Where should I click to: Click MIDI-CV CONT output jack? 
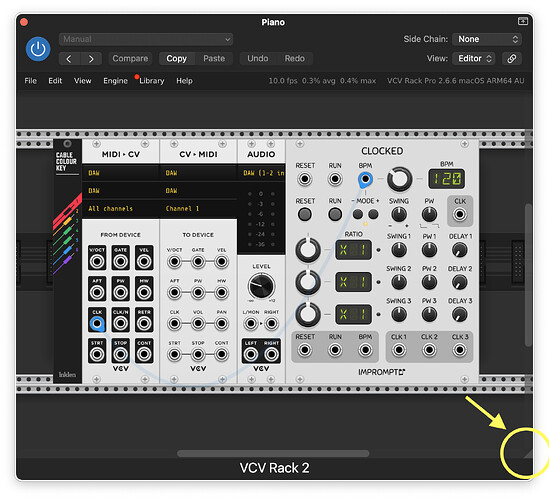pyautogui.click(x=144, y=354)
